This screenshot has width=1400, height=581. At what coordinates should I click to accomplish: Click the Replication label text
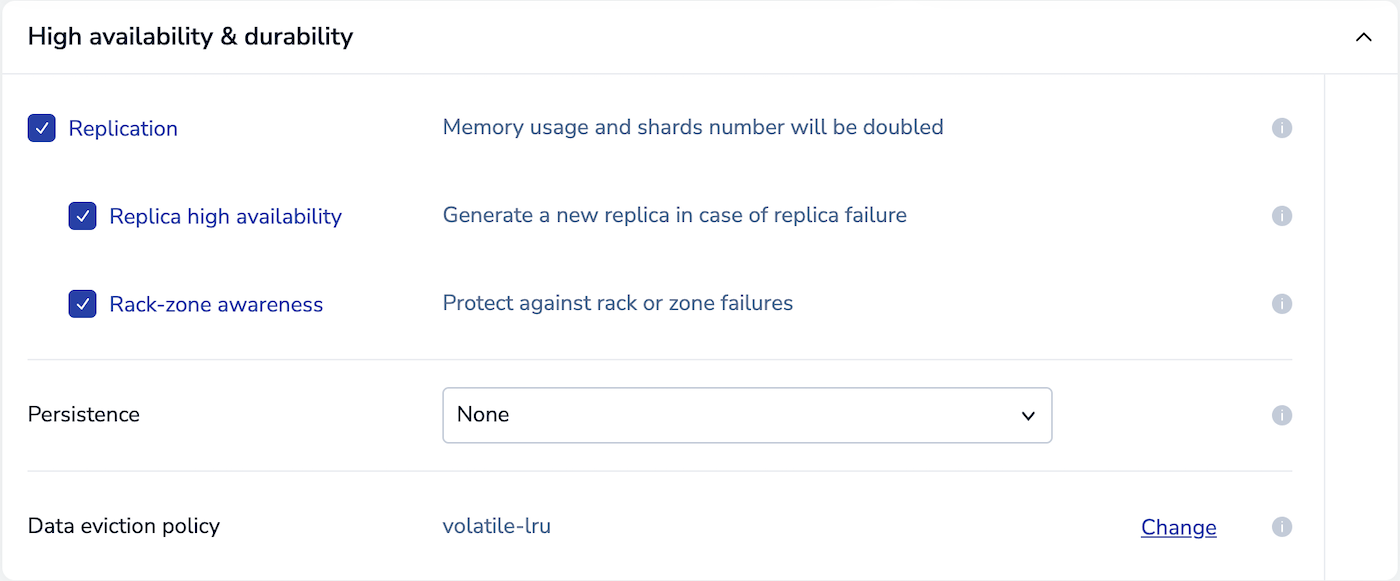(123, 129)
